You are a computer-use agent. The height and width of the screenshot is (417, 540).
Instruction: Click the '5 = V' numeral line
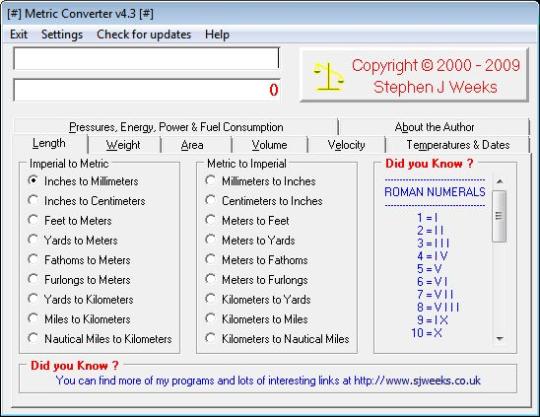coord(429,269)
